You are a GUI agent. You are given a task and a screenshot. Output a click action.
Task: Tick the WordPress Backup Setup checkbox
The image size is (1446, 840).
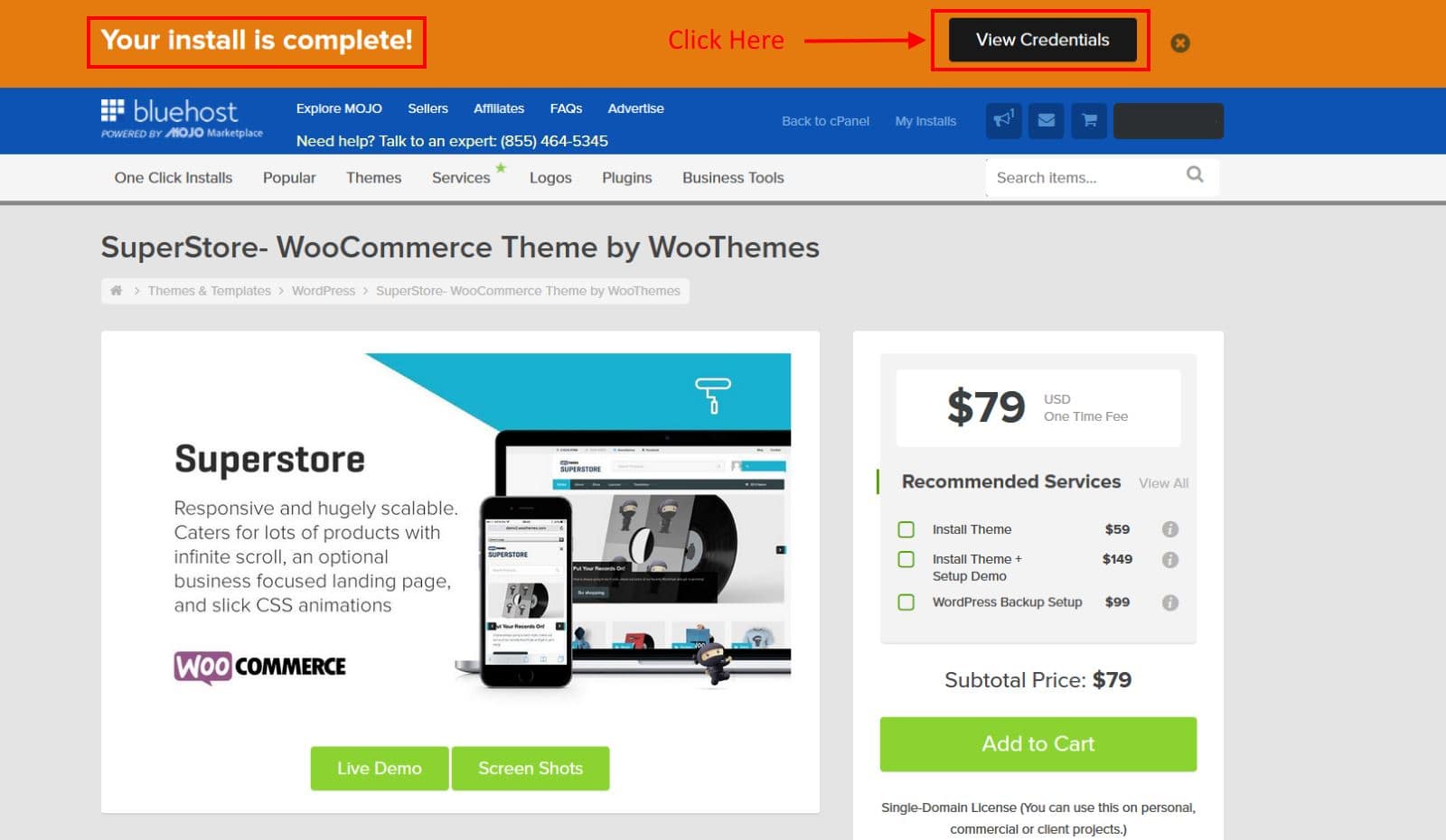click(x=906, y=602)
